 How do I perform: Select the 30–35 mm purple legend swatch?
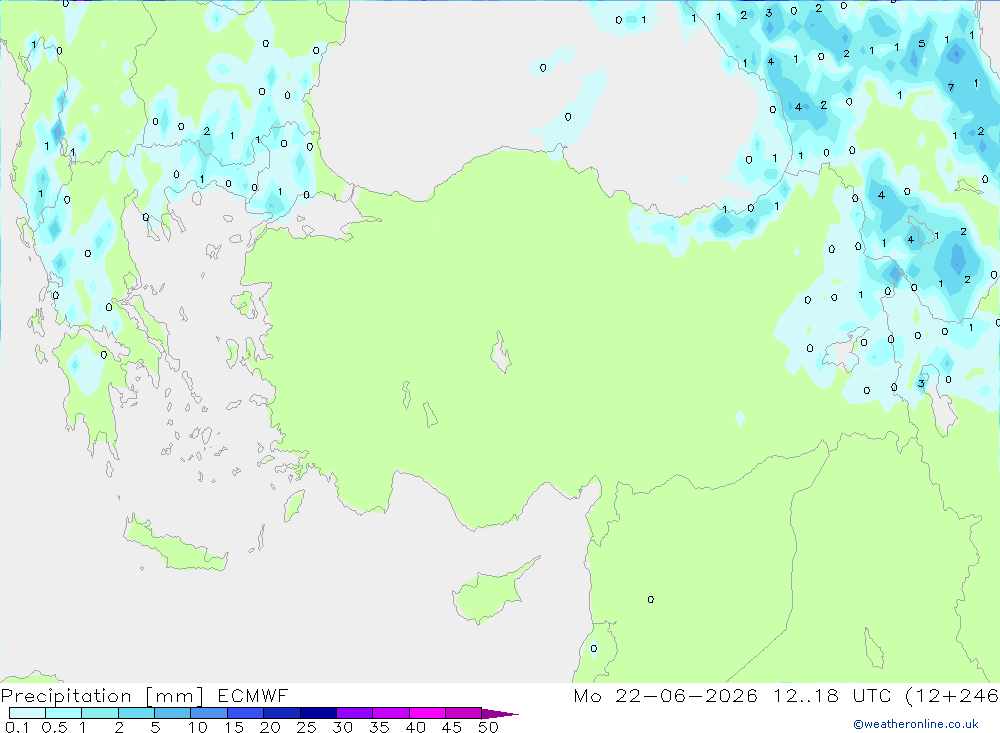(355, 713)
